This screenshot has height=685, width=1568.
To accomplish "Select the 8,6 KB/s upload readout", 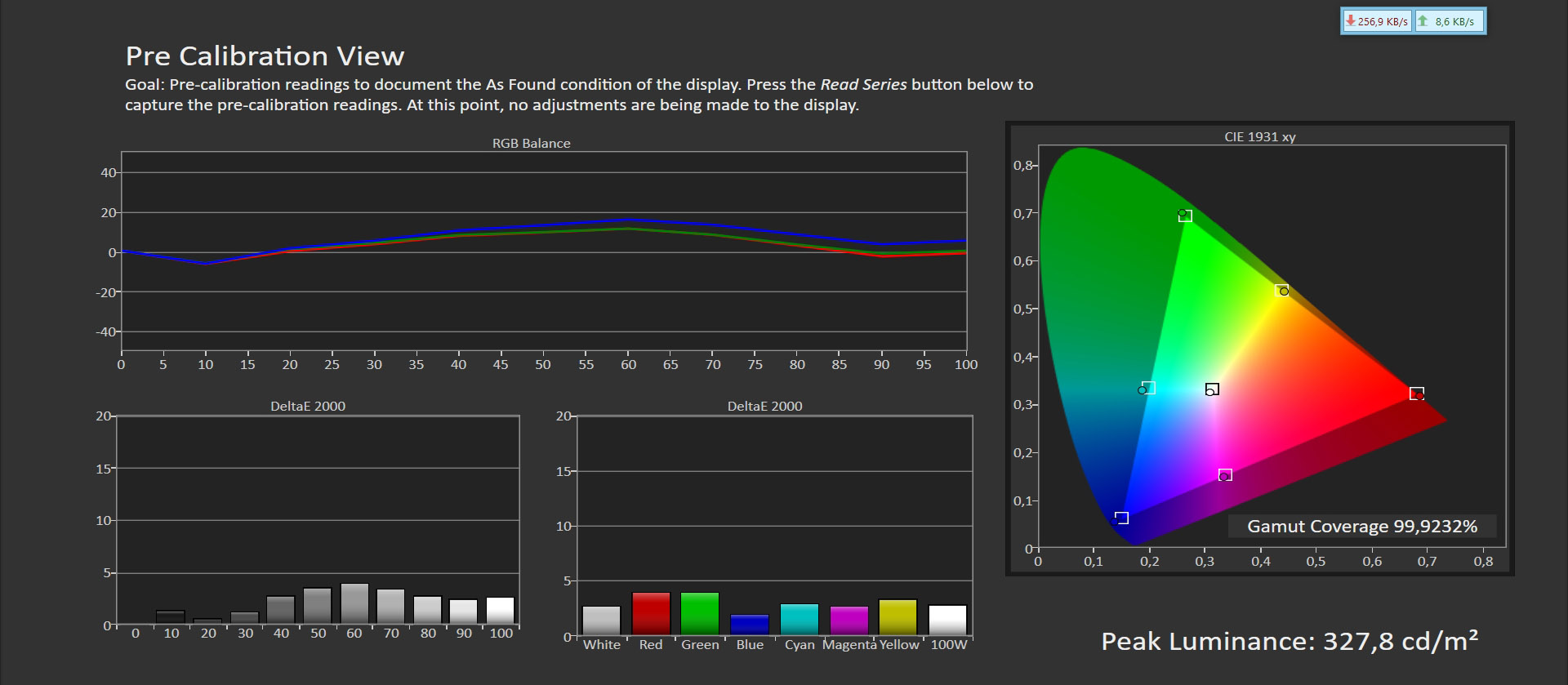I will coord(1454,22).
